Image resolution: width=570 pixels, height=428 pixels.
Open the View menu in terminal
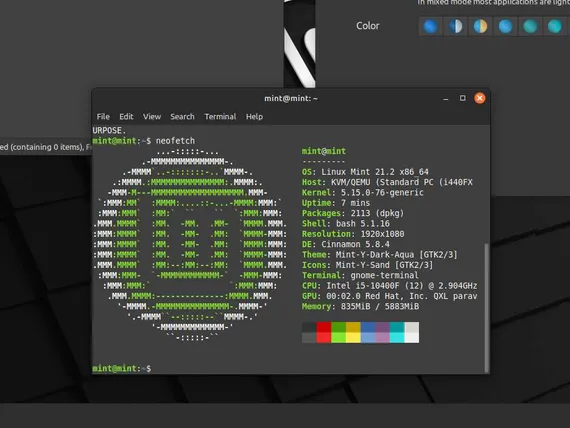pyautogui.click(x=152, y=117)
